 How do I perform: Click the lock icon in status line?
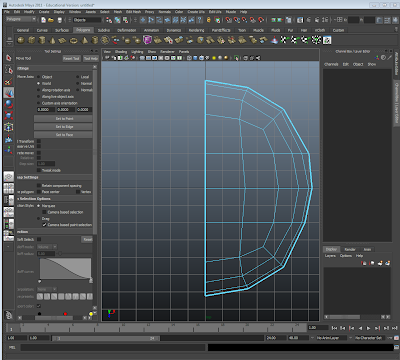pyautogui.click(x=209, y=20)
